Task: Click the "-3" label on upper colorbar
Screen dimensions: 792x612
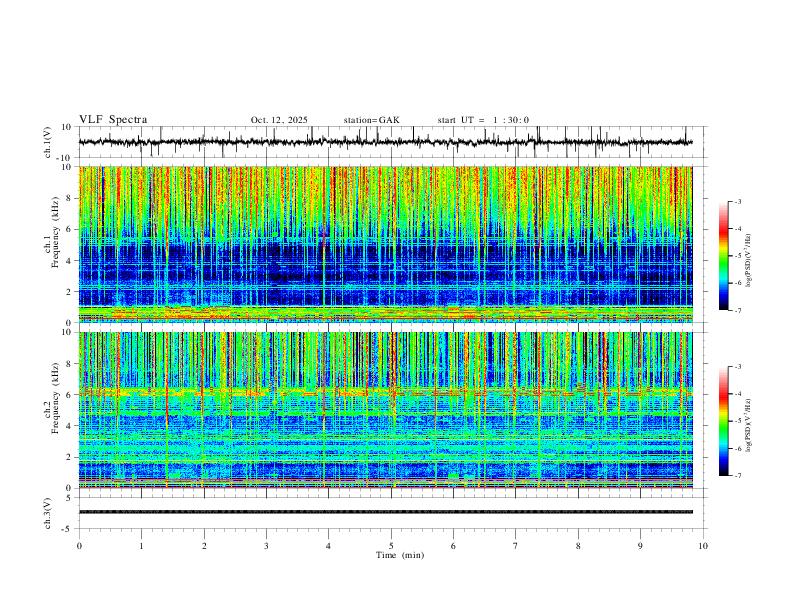Action: click(x=737, y=201)
